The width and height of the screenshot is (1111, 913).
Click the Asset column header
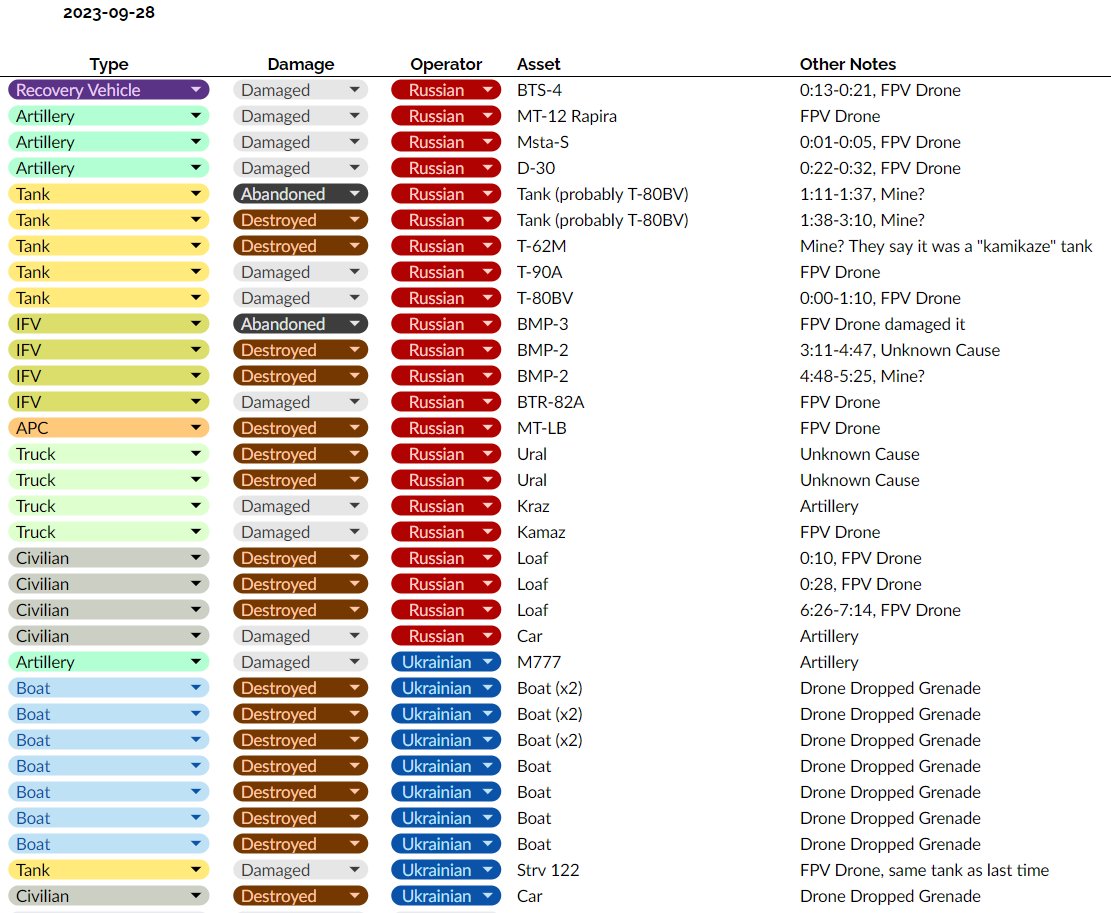click(x=538, y=64)
